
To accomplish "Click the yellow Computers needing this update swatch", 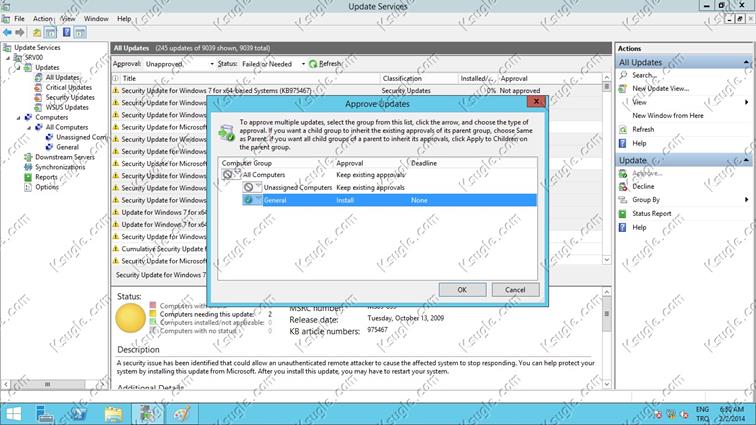I will tap(153, 314).
